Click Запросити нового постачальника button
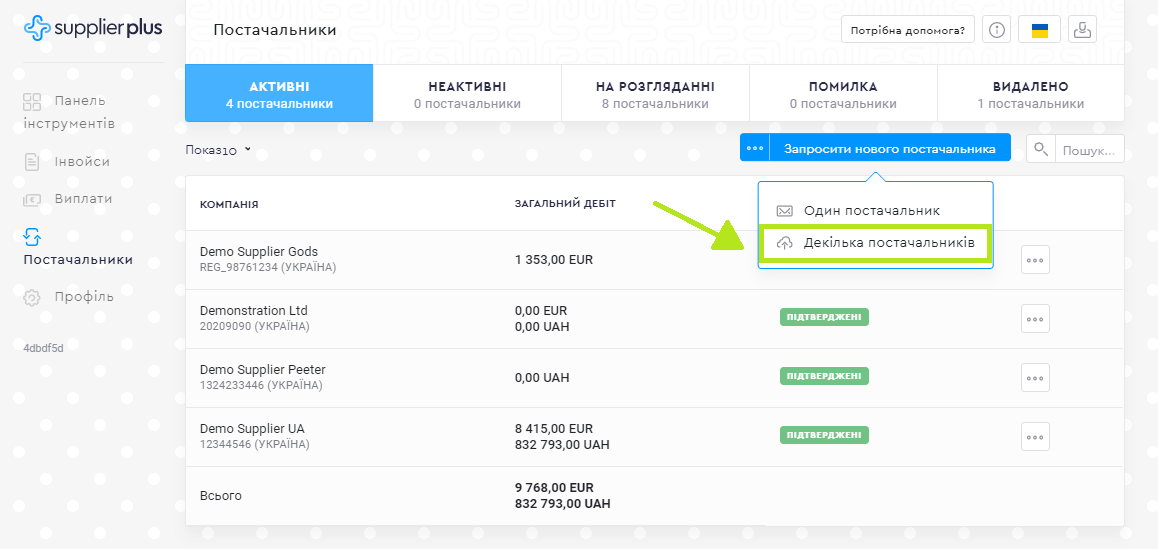This screenshot has height=549, width=1158. [x=889, y=148]
